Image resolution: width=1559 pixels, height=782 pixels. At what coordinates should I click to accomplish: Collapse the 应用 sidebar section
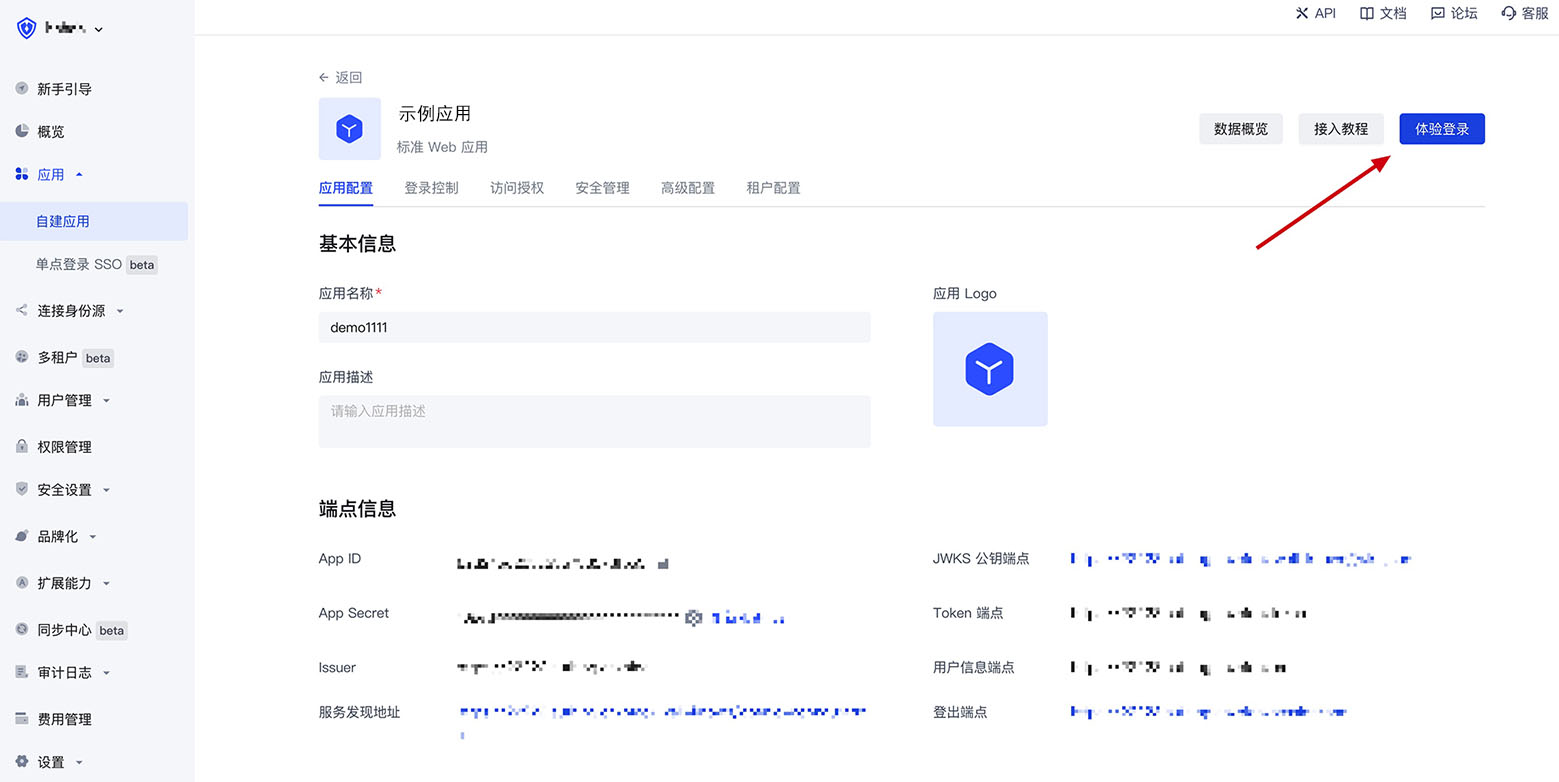79,175
